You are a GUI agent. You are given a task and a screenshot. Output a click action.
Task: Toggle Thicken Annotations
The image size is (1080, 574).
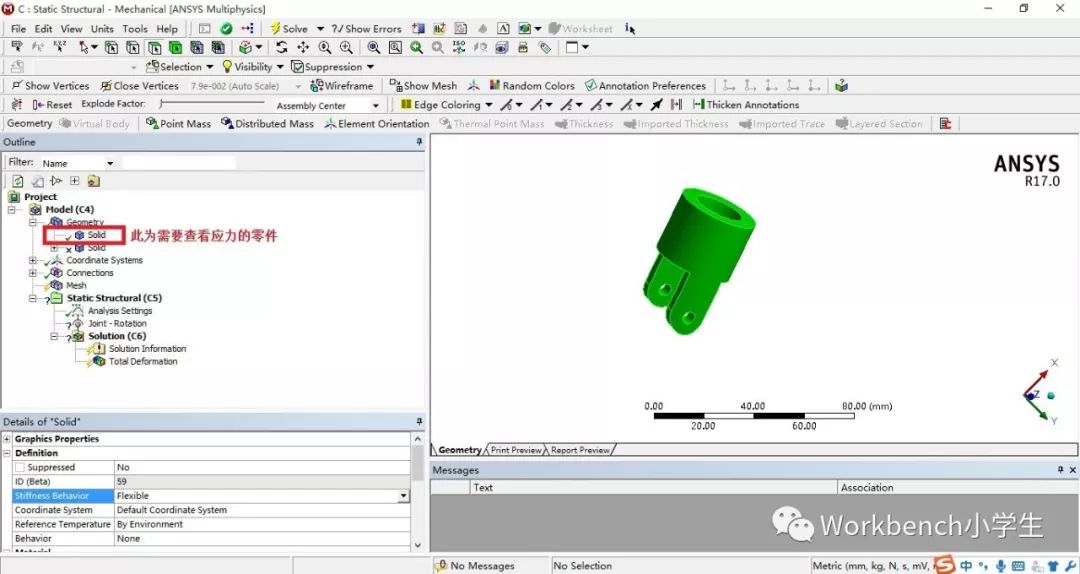click(746, 105)
